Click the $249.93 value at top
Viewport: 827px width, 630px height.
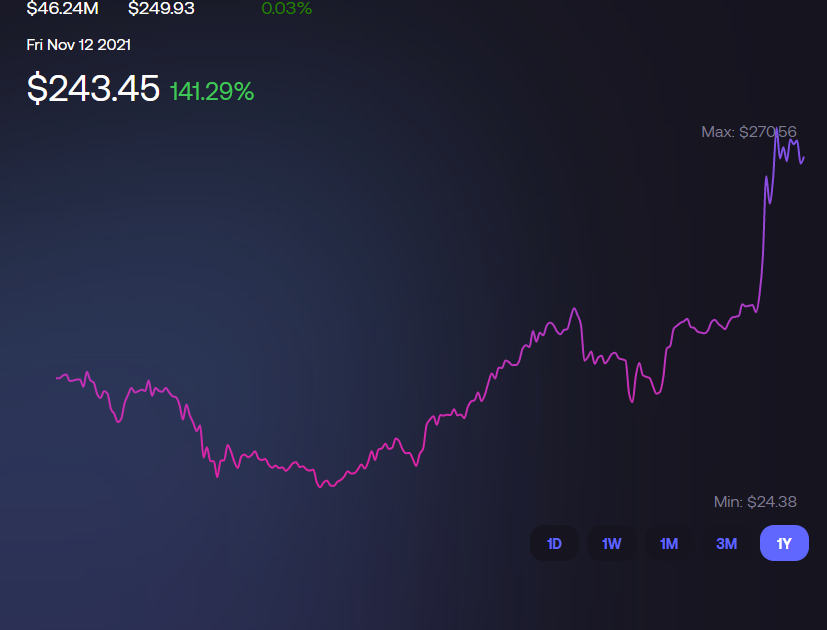point(162,8)
